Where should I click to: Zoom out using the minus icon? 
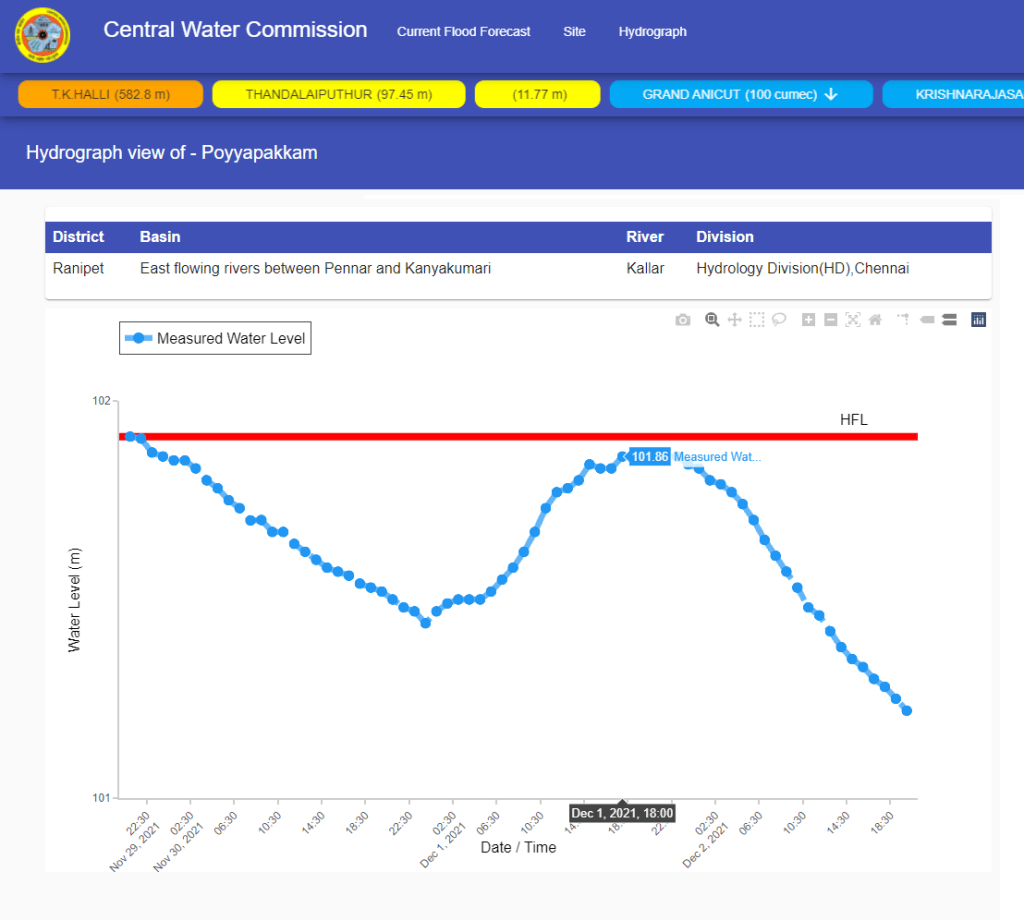pos(830,320)
